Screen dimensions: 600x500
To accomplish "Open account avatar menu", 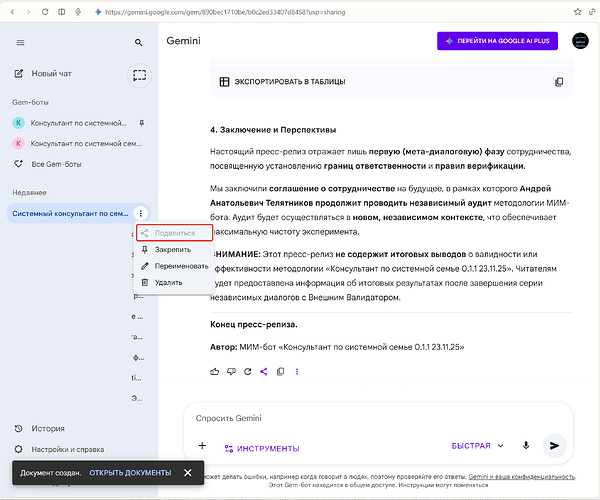I will pyautogui.click(x=580, y=41).
